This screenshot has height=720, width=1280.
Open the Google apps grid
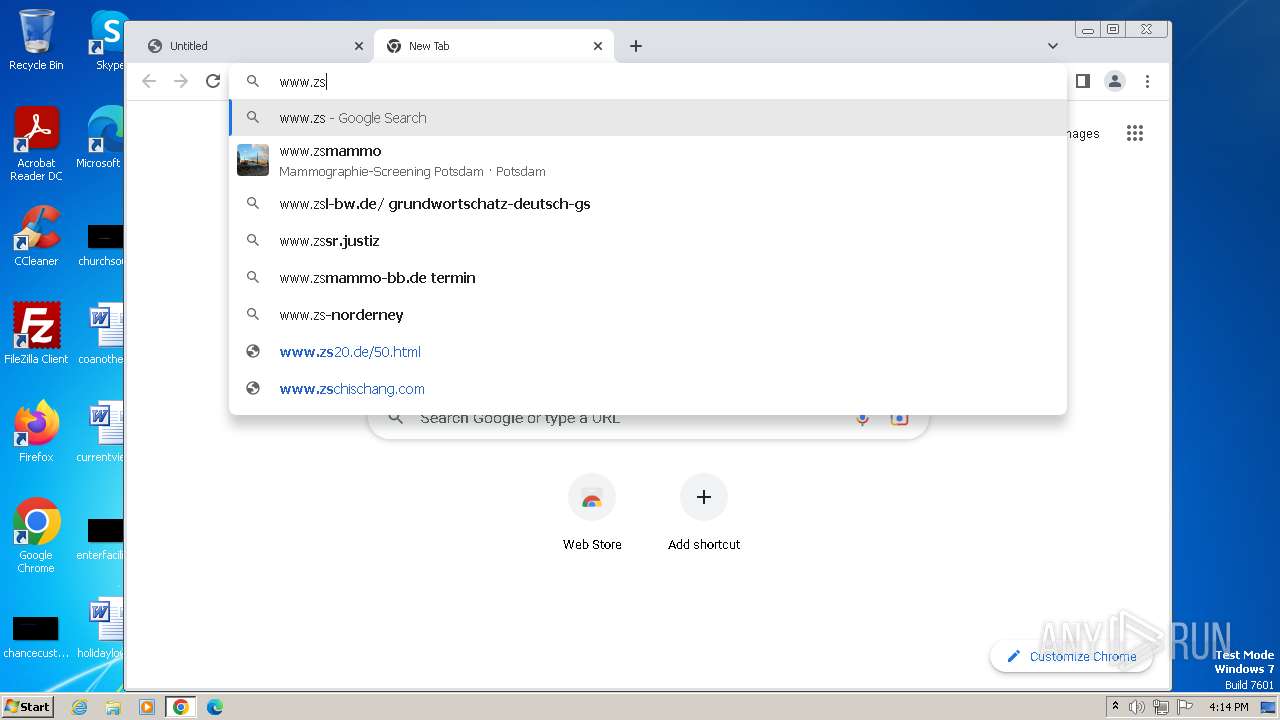coord(1134,133)
